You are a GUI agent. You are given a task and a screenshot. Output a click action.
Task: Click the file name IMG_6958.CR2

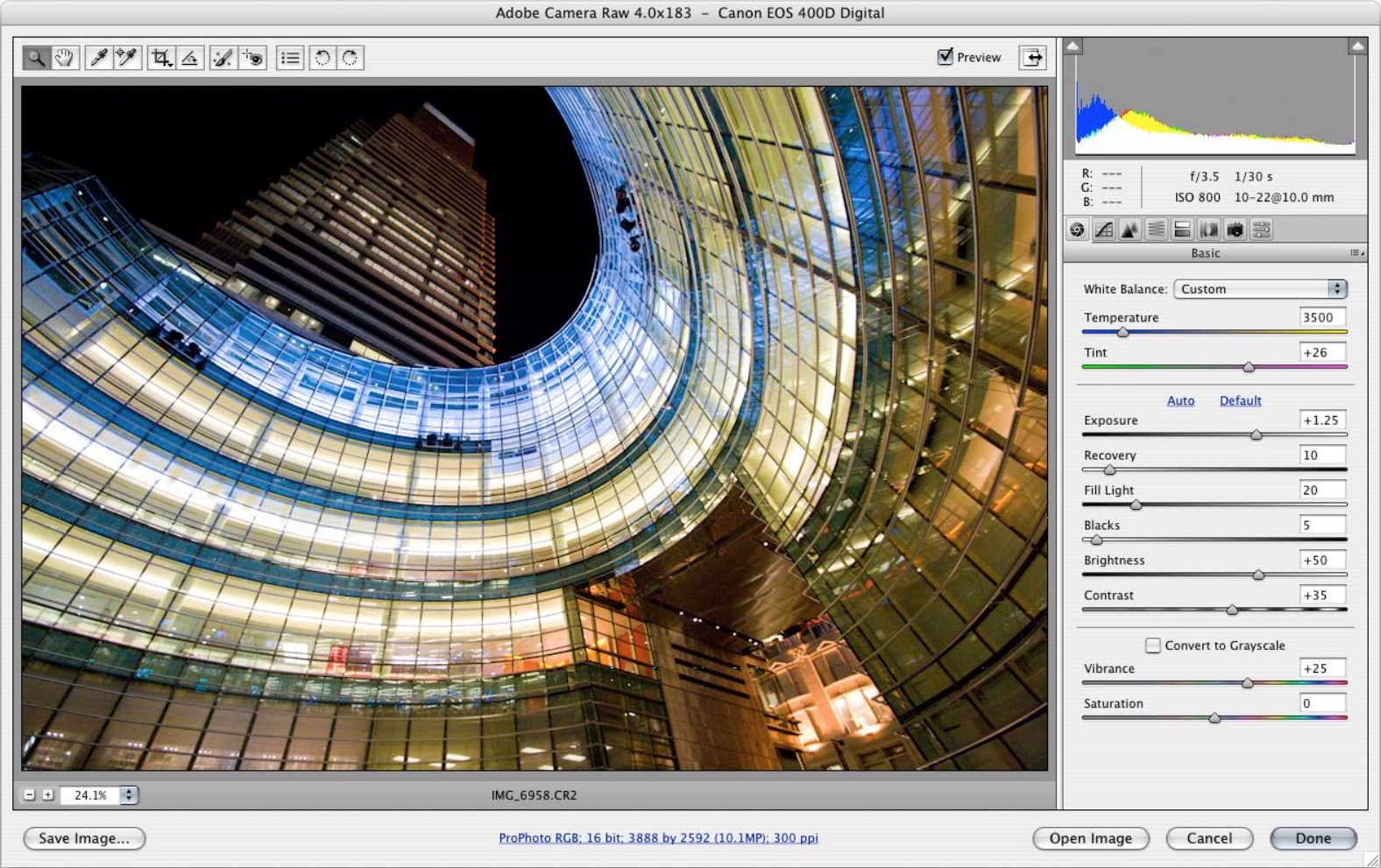[x=534, y=795]
